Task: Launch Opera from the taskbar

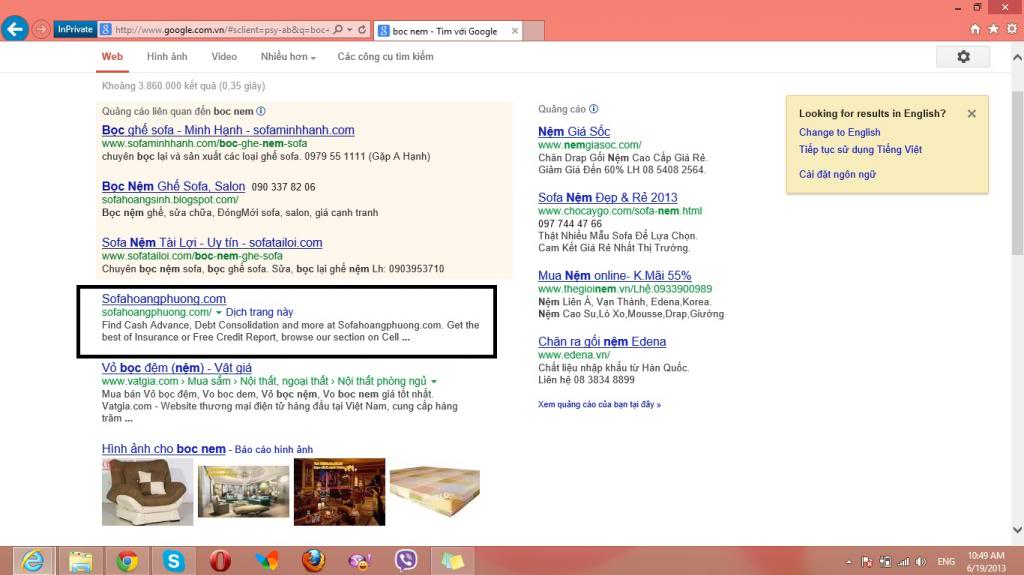Action: pos(220,561)
